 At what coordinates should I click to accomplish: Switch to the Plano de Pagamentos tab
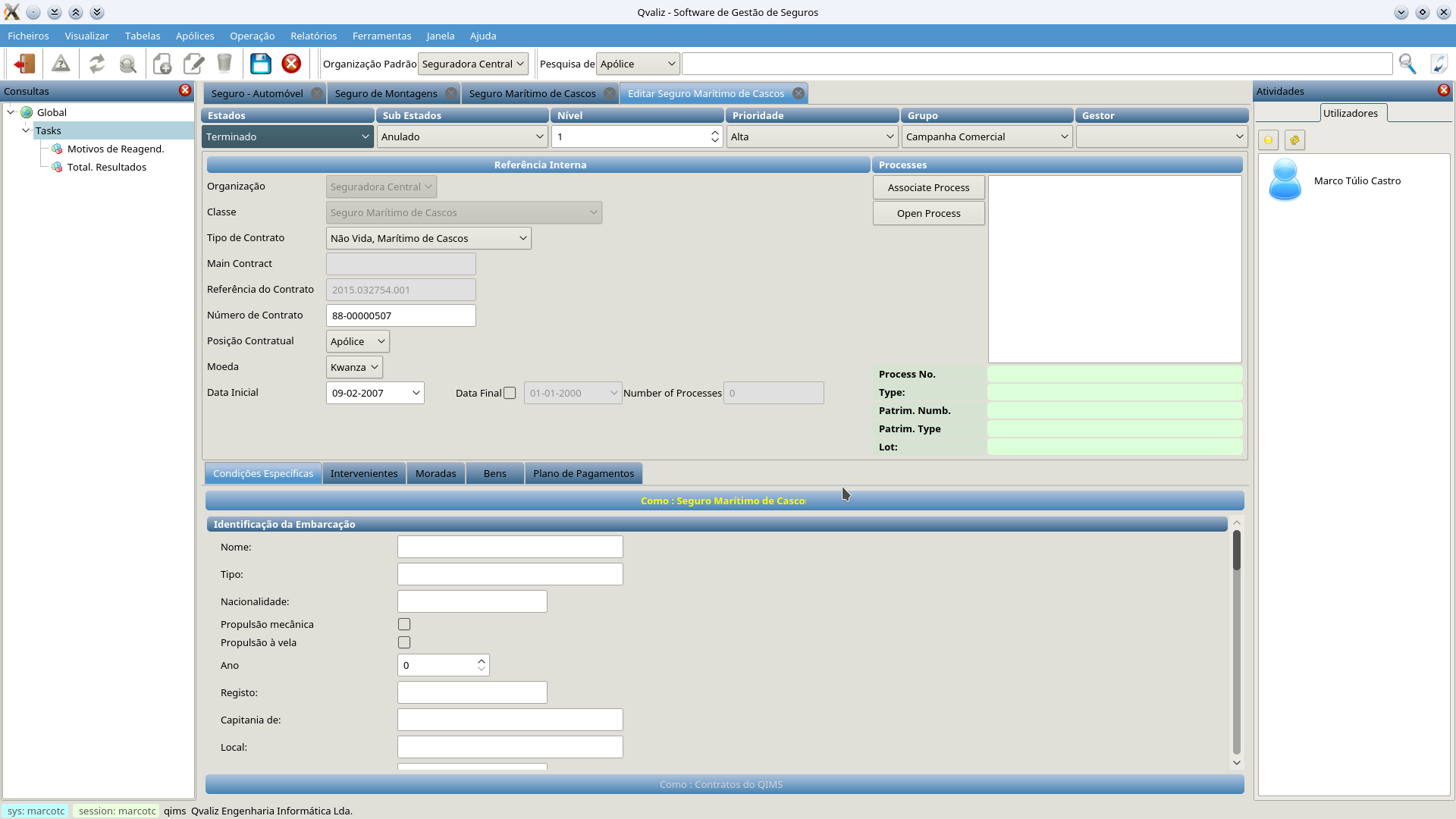[x=583, y=473]
